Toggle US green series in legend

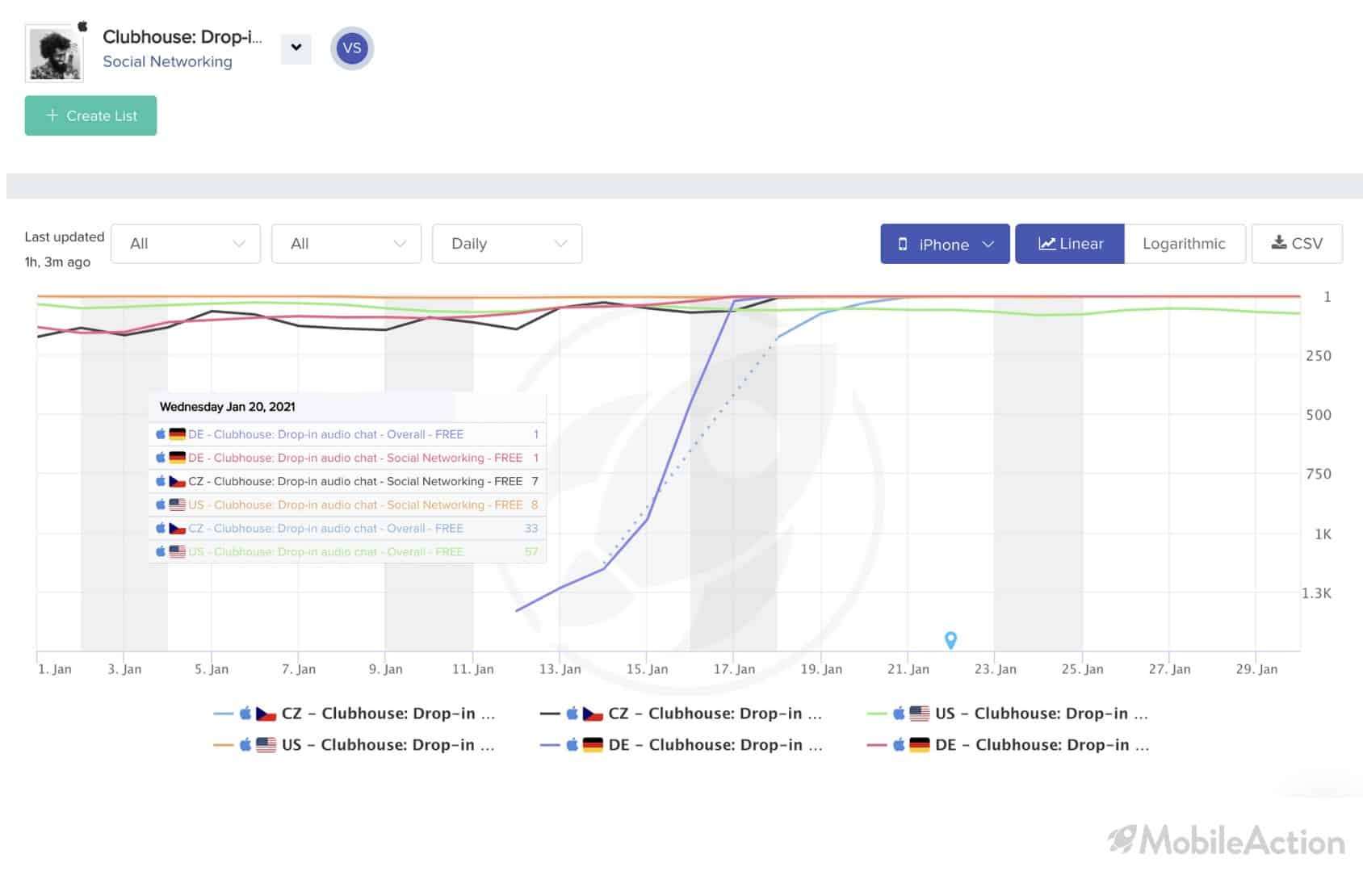tap(1007, 714)
